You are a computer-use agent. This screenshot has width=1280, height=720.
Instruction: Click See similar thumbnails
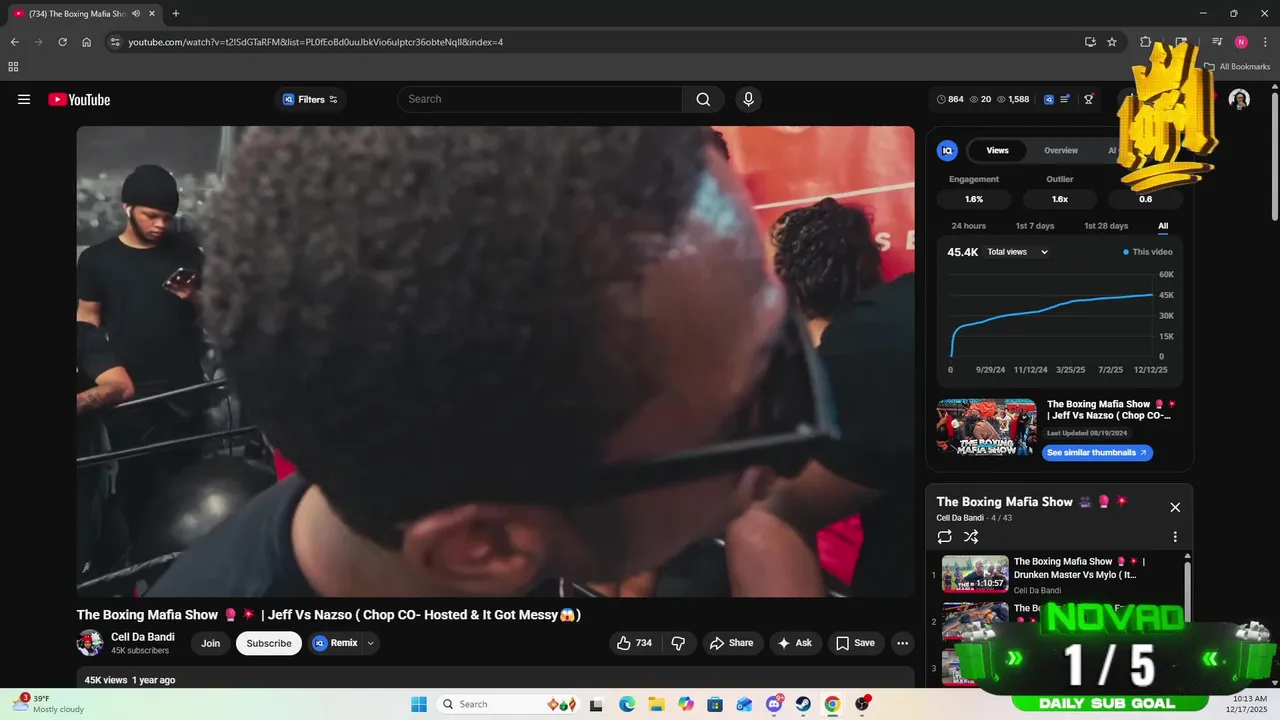[1097, 453]
